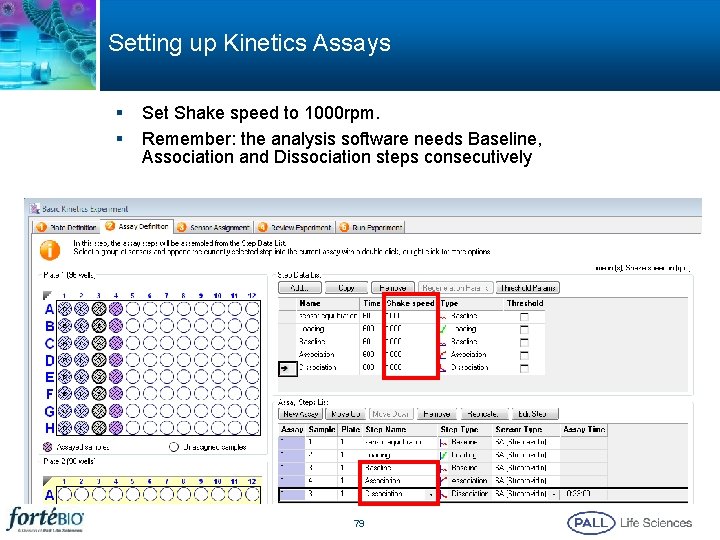The height and width of the screenshot is (540, 720).
Task: Select empty well A5 on Plate 1
Action: point(133,309)
